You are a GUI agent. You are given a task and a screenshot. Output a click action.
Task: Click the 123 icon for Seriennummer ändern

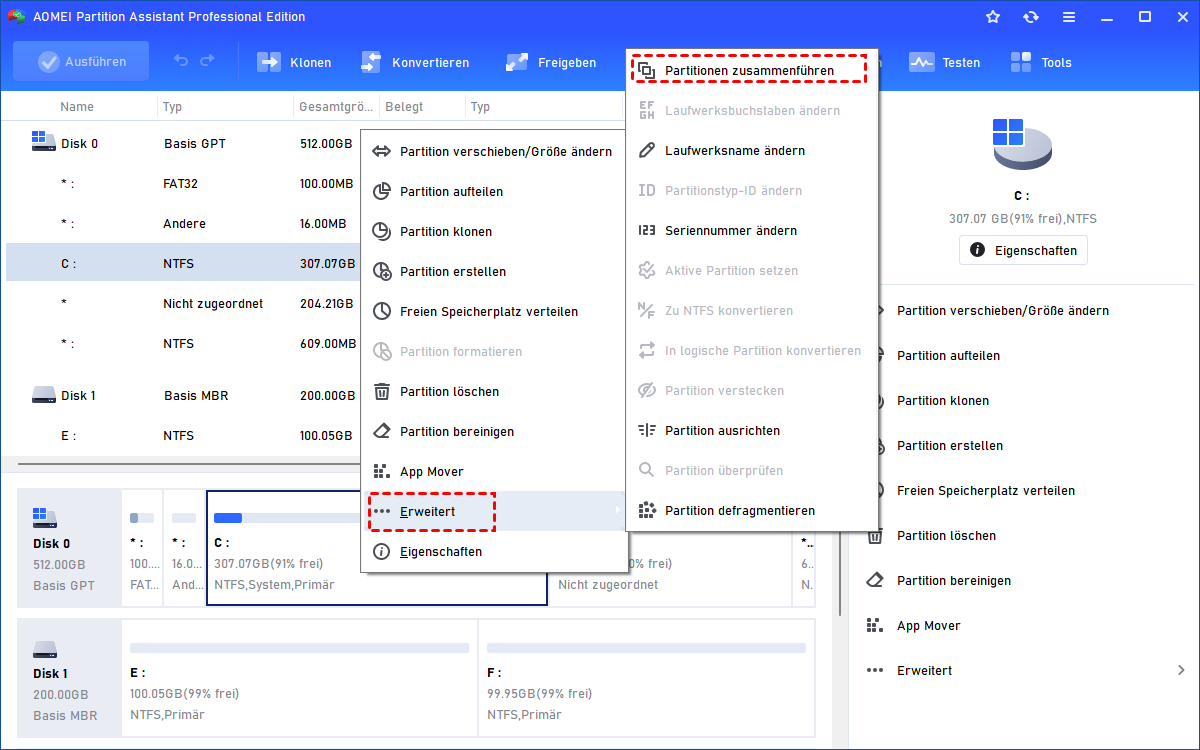click(647, 230)
